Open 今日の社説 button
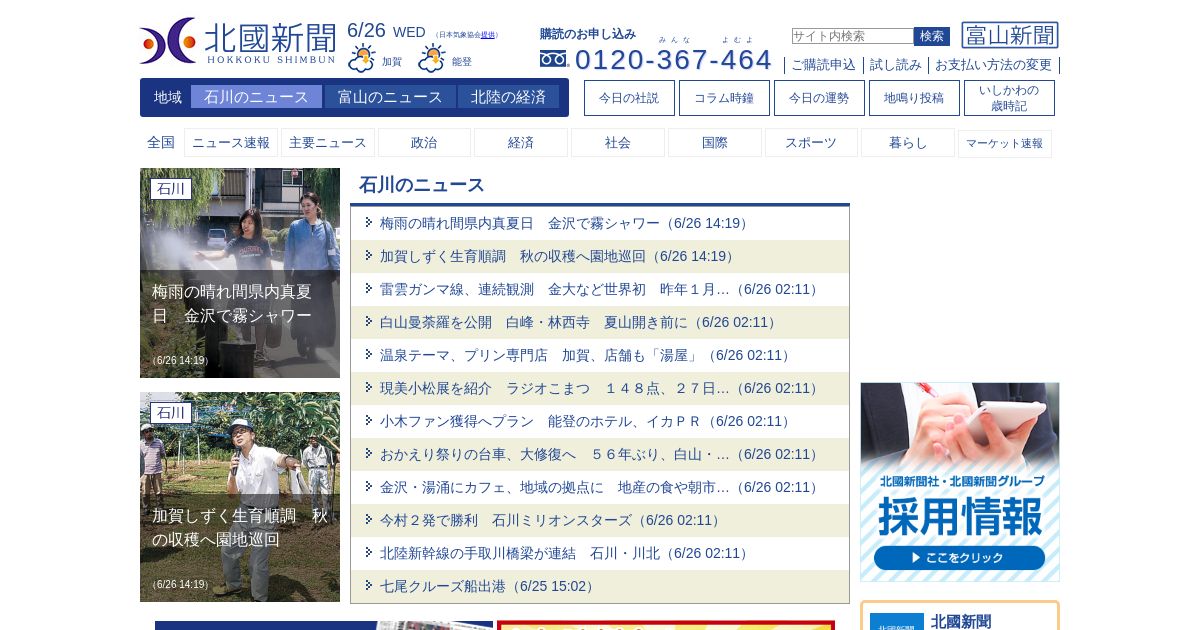This screenshot has width=1200, height=630. 629,98
